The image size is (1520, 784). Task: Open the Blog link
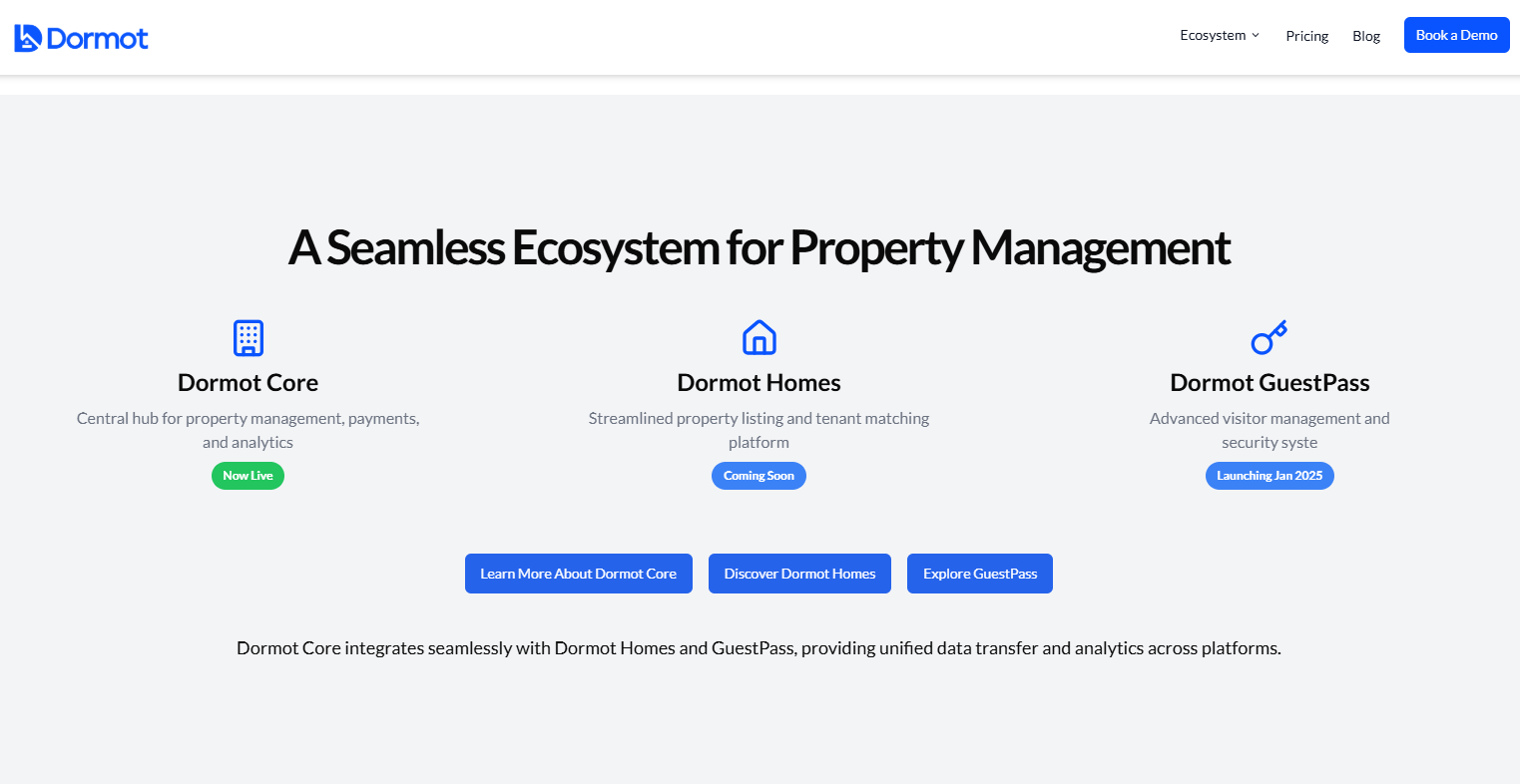1365,36
